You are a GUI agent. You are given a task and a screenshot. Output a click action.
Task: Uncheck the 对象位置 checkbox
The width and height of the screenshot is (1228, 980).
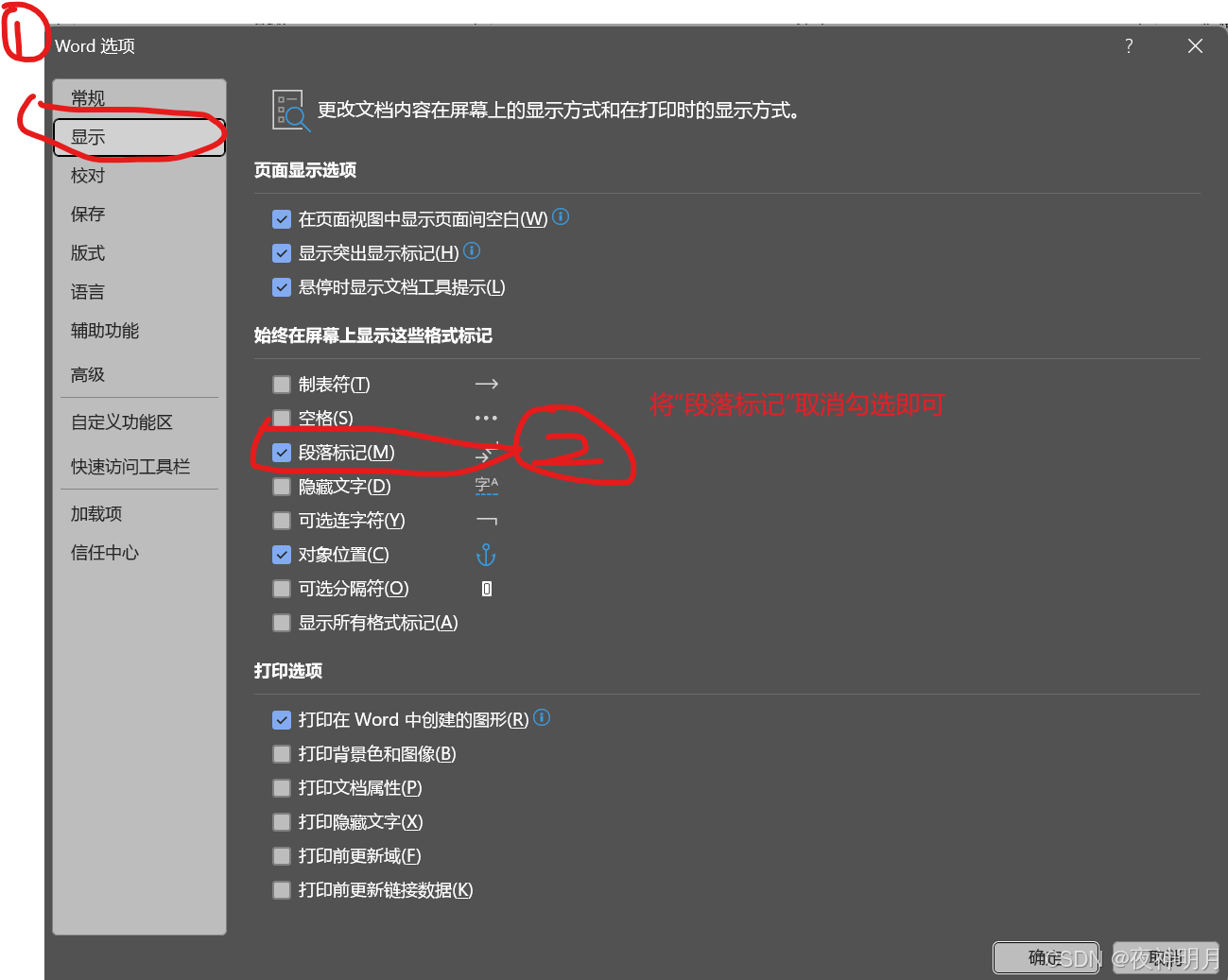point(282,555)
